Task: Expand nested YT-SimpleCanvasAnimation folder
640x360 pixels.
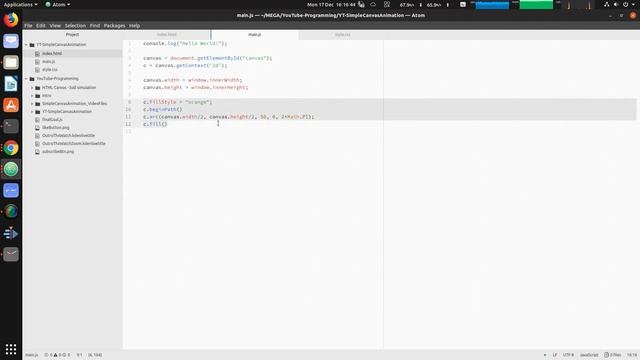Action: point(32,112)
